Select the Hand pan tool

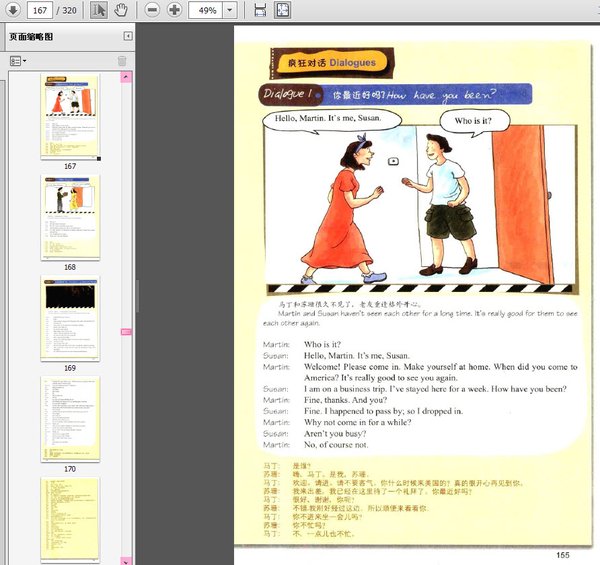(x=121, y=10)
